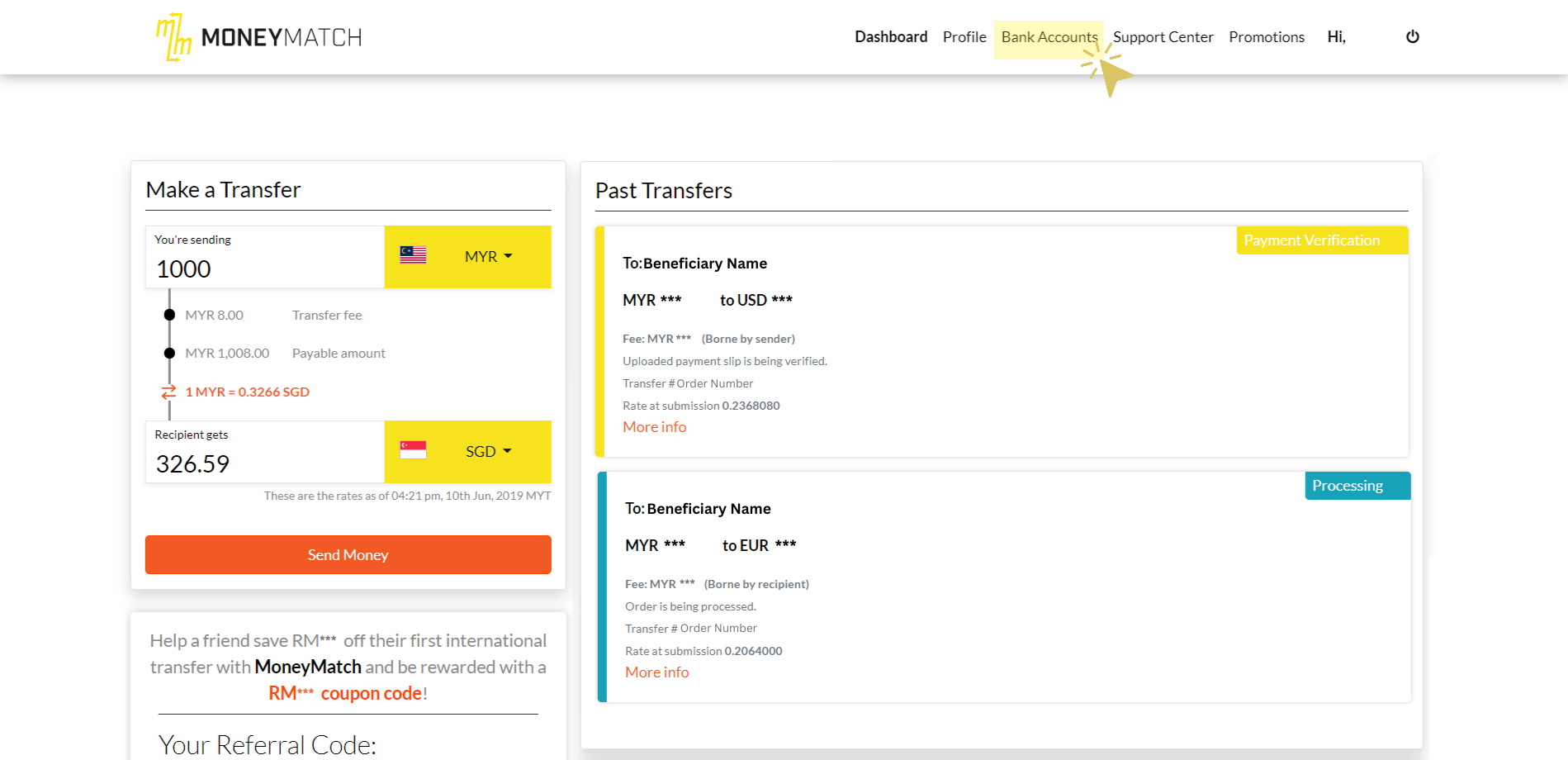
Task: Click the Singapore flag icon
Action: [x=413, y=450]
